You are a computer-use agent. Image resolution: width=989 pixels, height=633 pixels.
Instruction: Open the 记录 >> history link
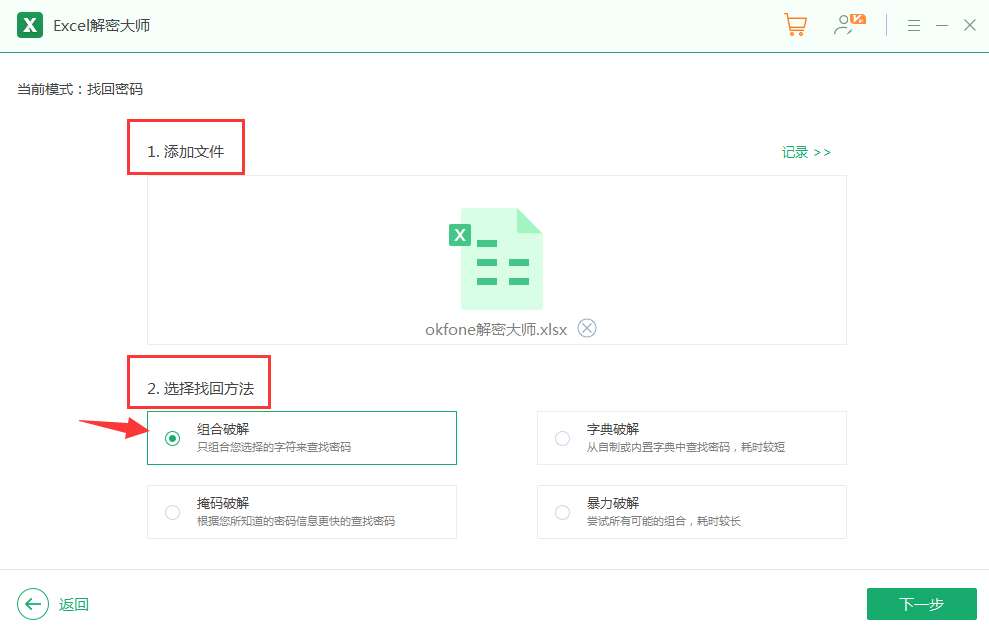tap(806, 153)
